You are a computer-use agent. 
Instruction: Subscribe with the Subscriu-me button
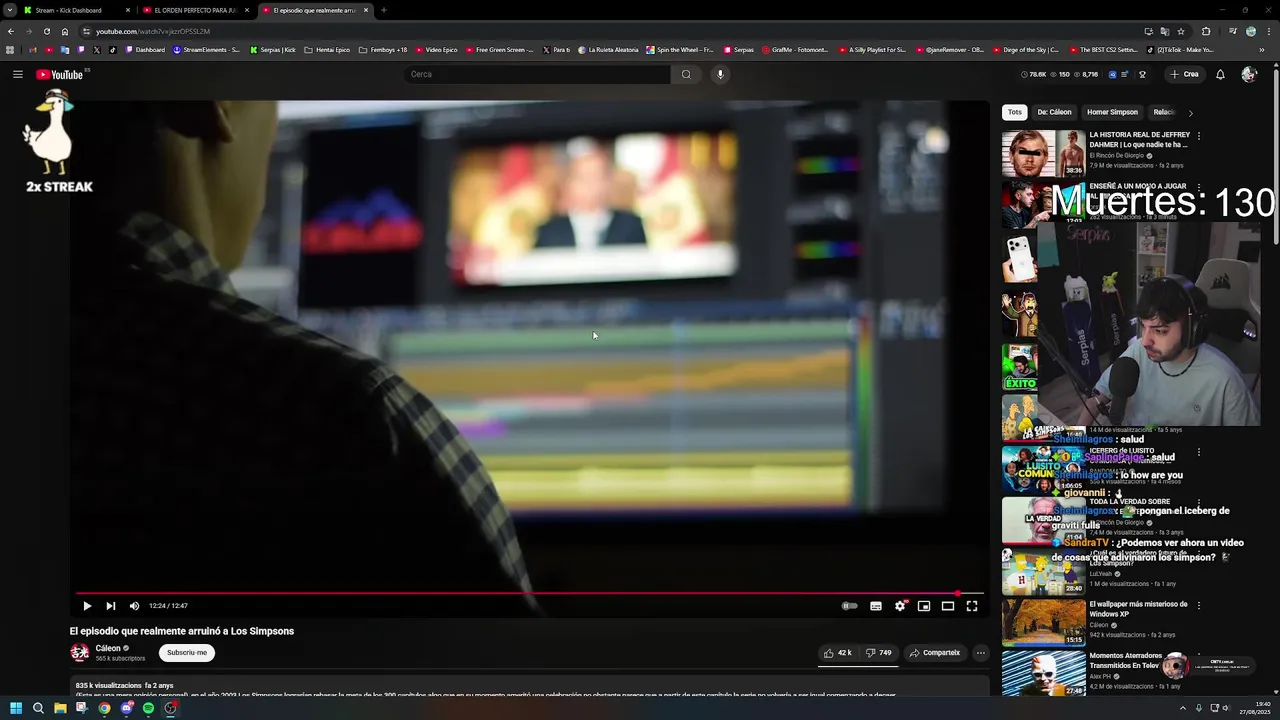pyautogui.click(x=187, y=653)
